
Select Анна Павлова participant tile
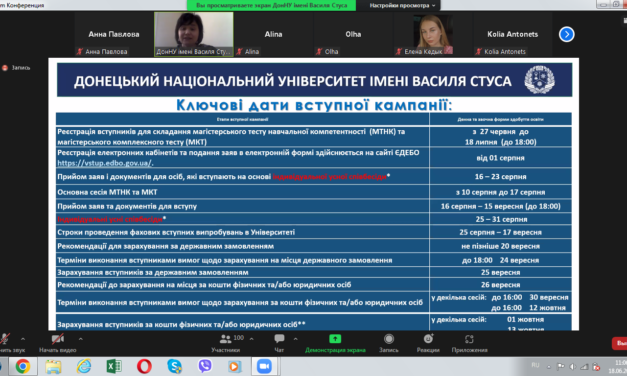point(114,34)
